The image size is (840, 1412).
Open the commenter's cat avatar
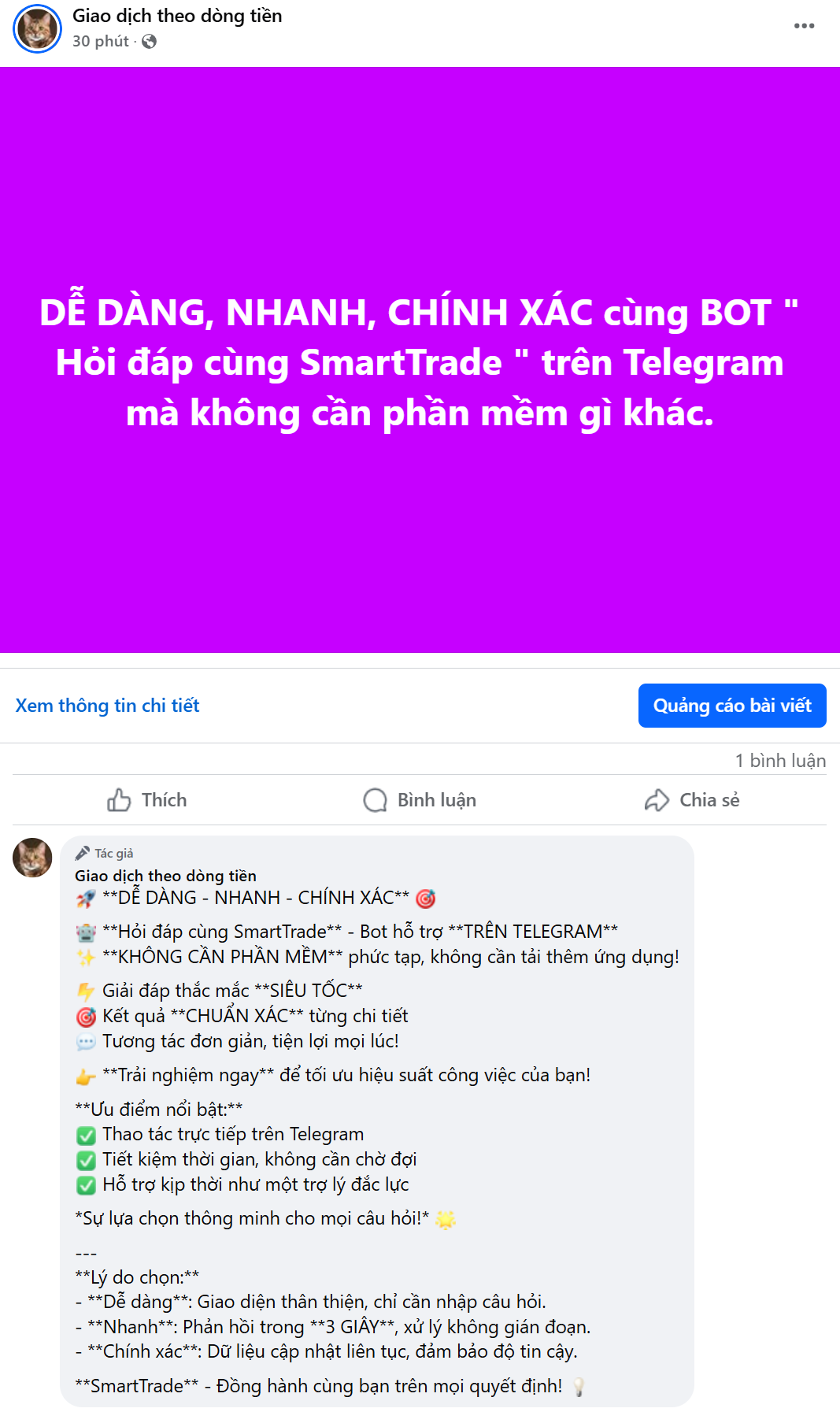[x=32, y=858]
